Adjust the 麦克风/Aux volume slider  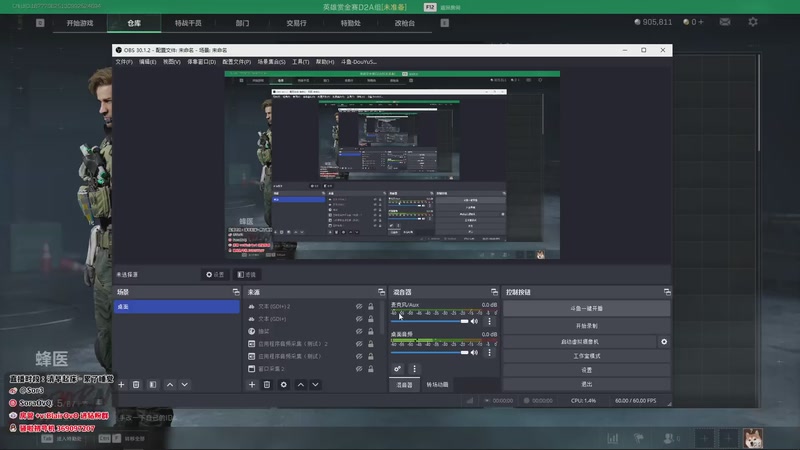(x=430, y=321)
